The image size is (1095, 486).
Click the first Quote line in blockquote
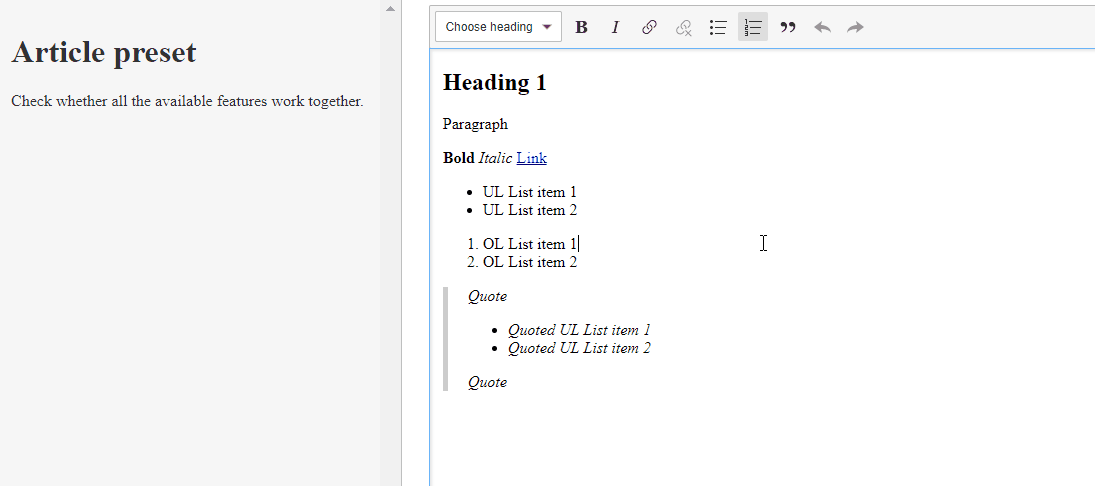point(487,296)
